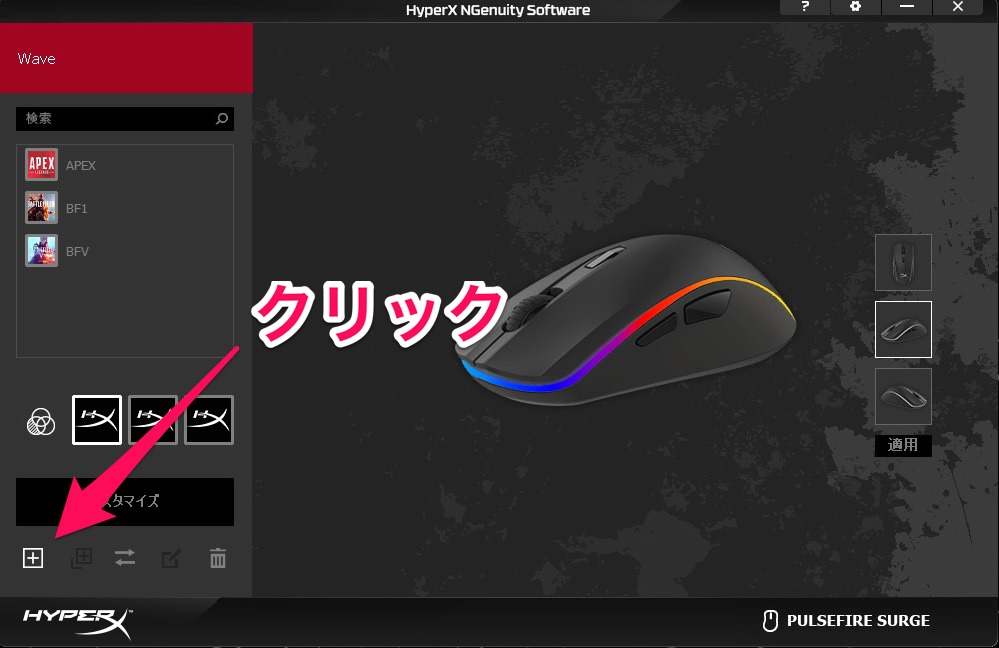Screen dimensions: 999x648
Task: Open the BF1 game profile icon
Action: tap(41, 208)
